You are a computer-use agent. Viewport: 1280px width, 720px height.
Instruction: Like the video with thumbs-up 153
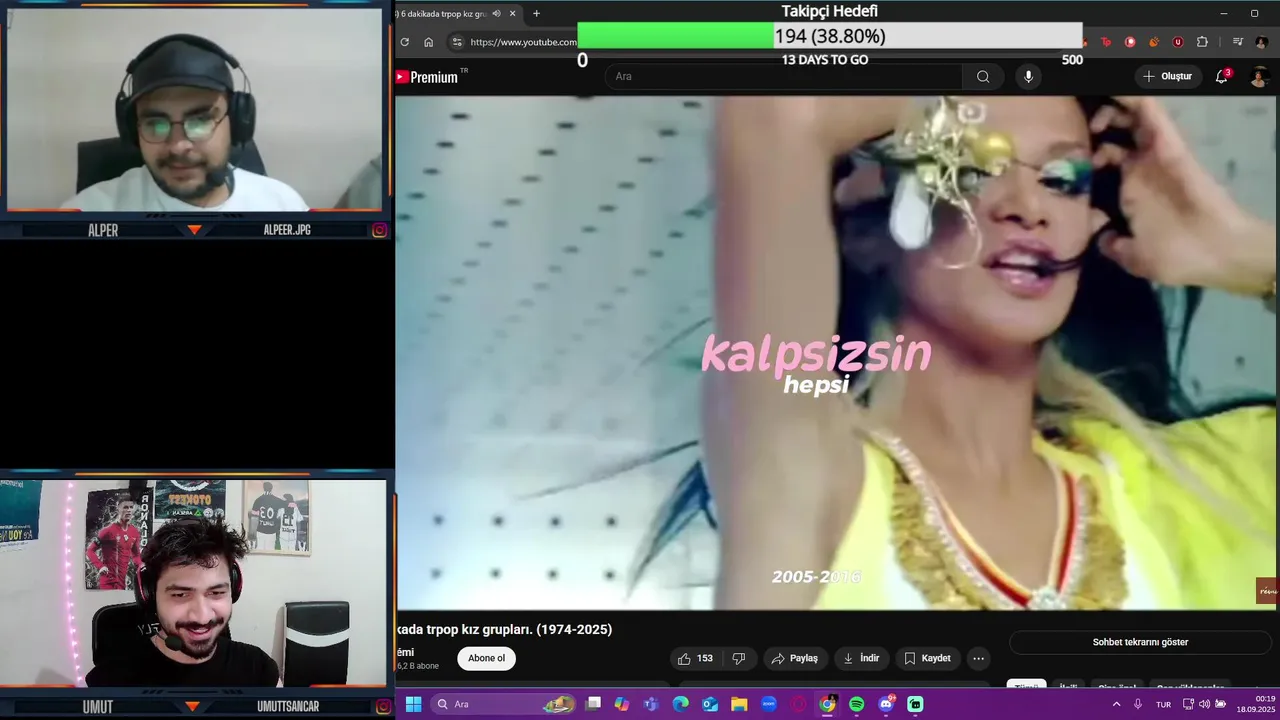tap(696, 658)
